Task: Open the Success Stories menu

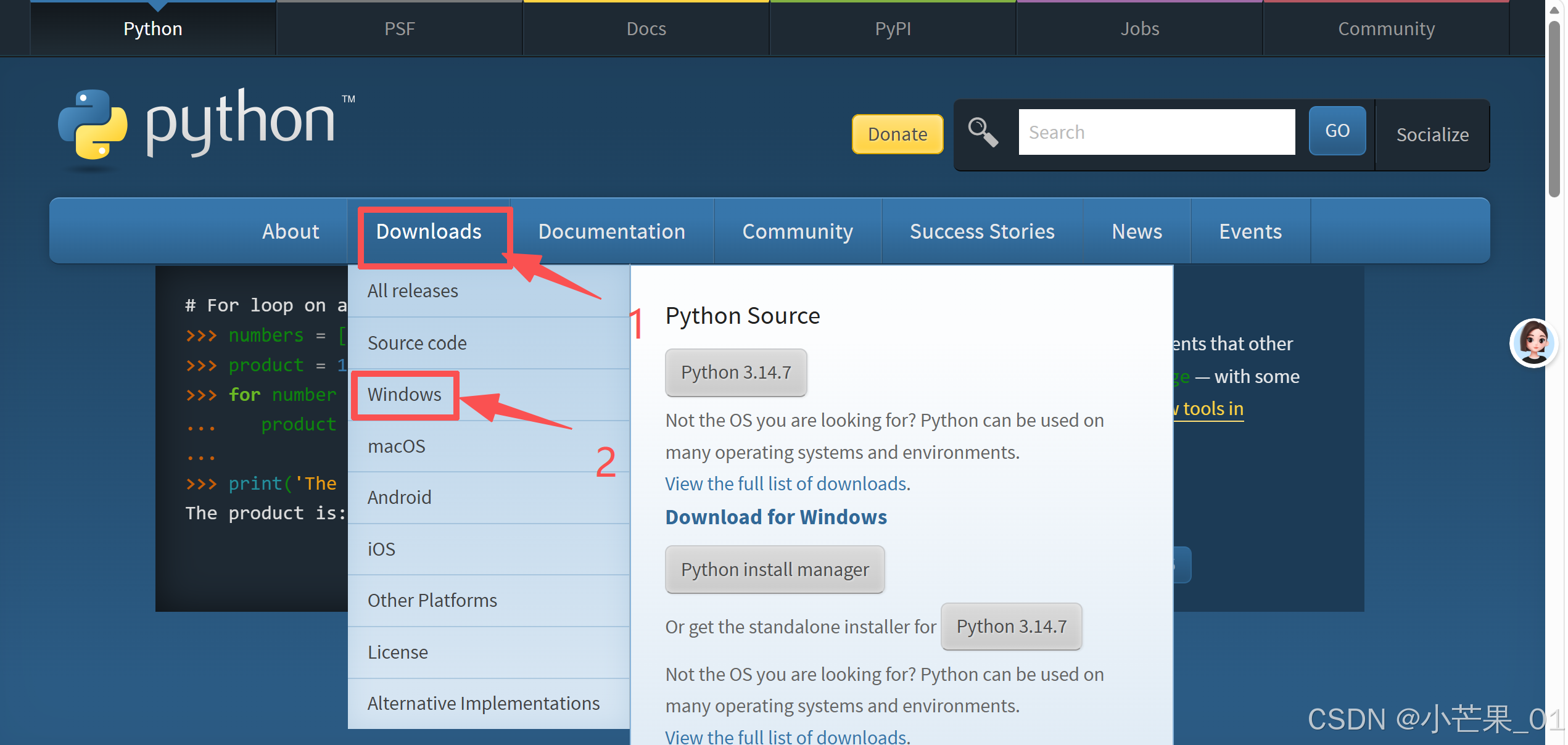Action: 982,231
